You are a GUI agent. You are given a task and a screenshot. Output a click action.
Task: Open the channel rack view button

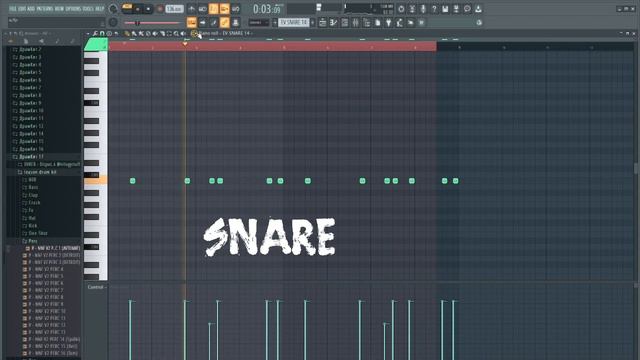(344, 22)
